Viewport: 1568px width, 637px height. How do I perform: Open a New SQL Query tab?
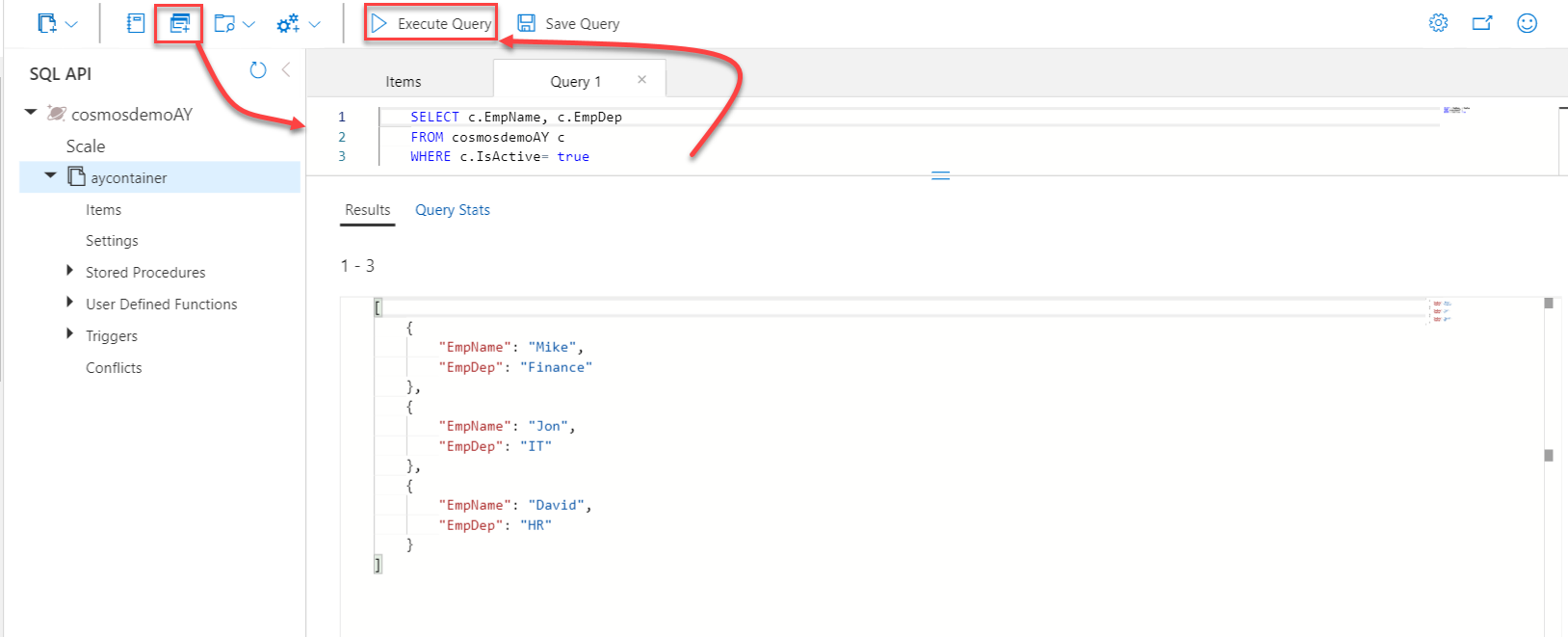pyautogui.click(x=179, y=23)
